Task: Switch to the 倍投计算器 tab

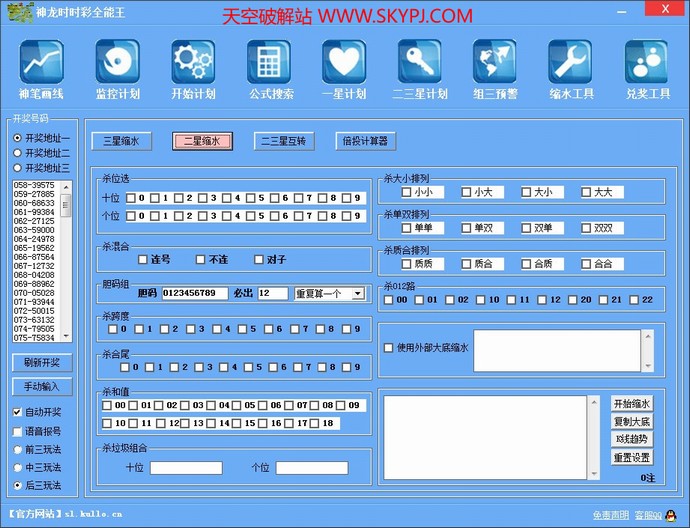Action: point(365,142)
